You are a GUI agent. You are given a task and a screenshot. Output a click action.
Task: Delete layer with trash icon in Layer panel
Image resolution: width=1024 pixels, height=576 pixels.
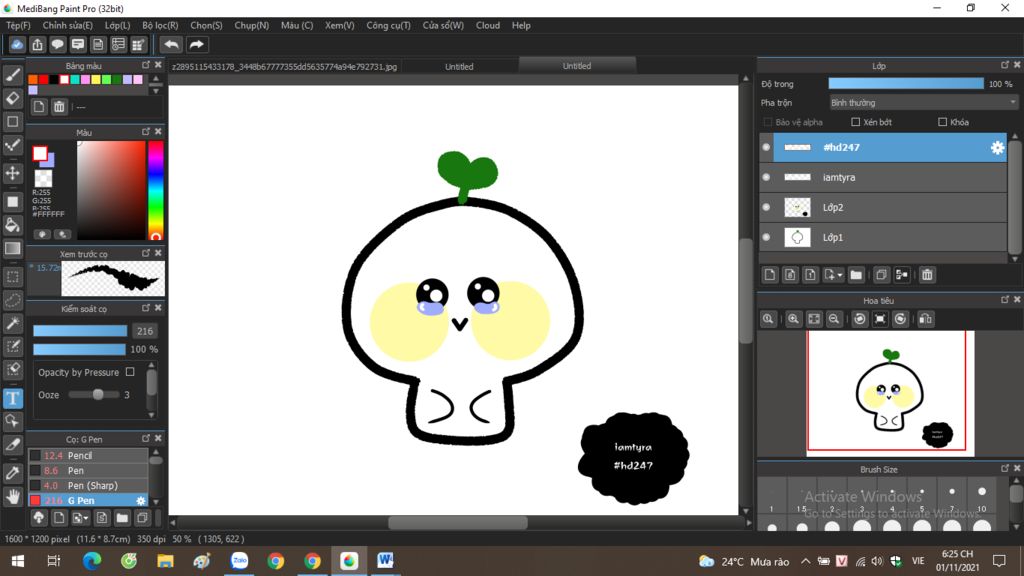pyautogui.click(x=927, y=275)
